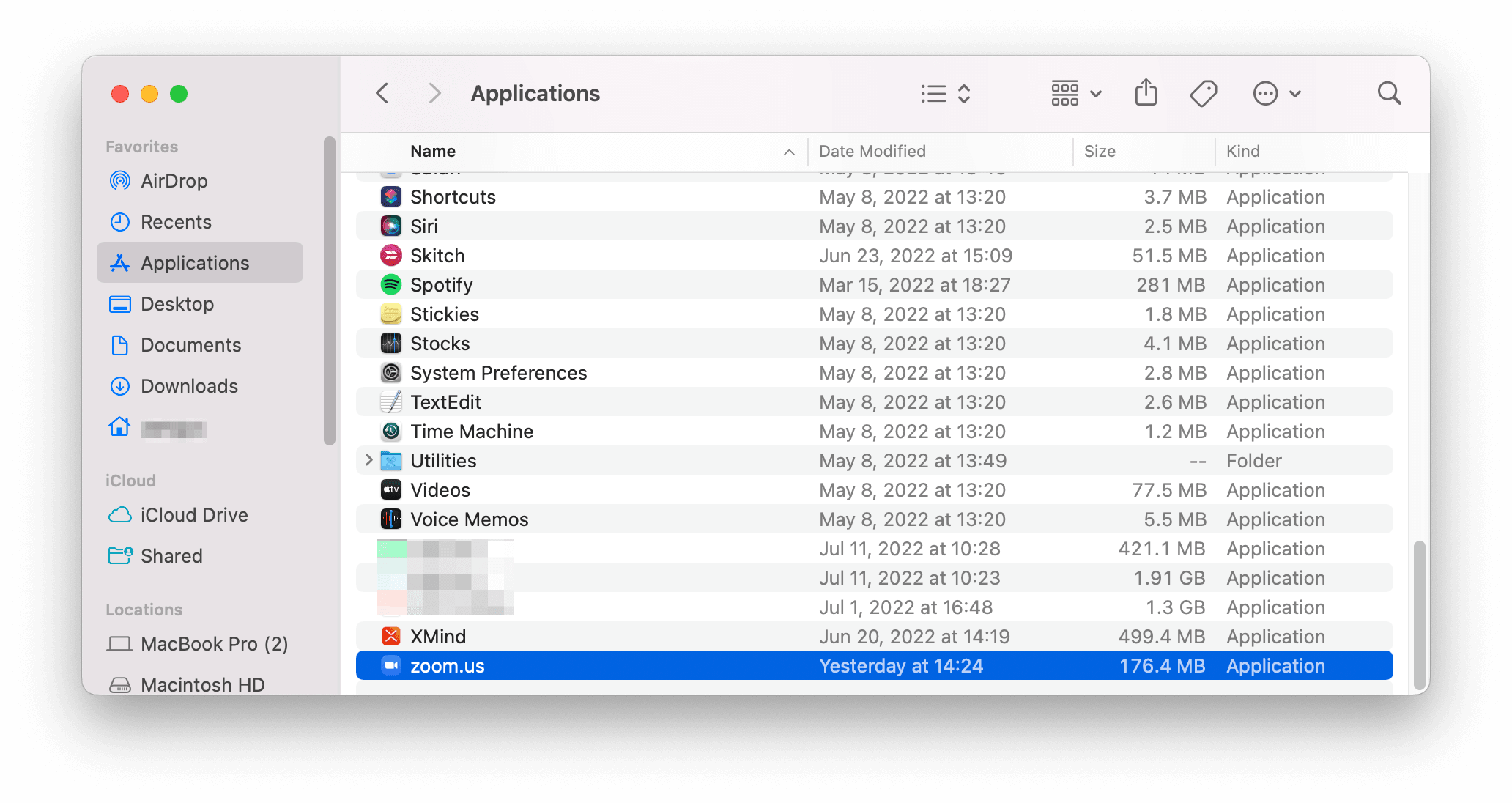Open Desktop in the sidebar

tap(199, 303)
